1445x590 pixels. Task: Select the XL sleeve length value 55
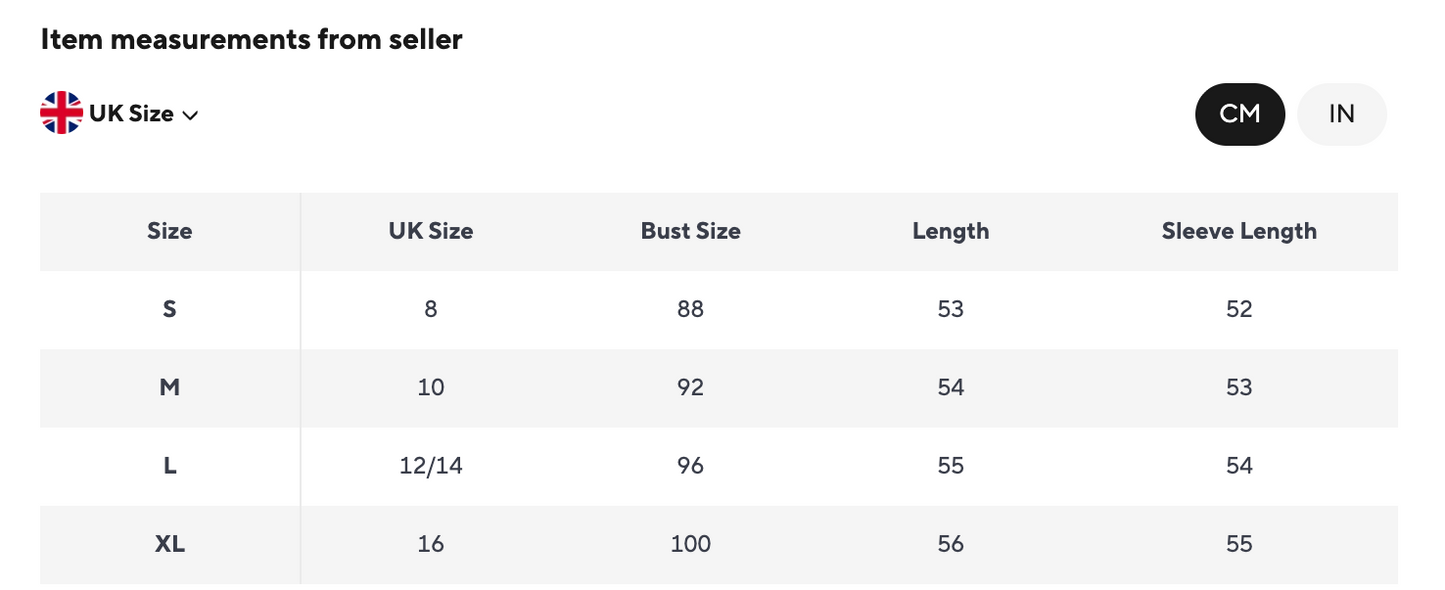pyautogui.click(x=1238, y=544)
